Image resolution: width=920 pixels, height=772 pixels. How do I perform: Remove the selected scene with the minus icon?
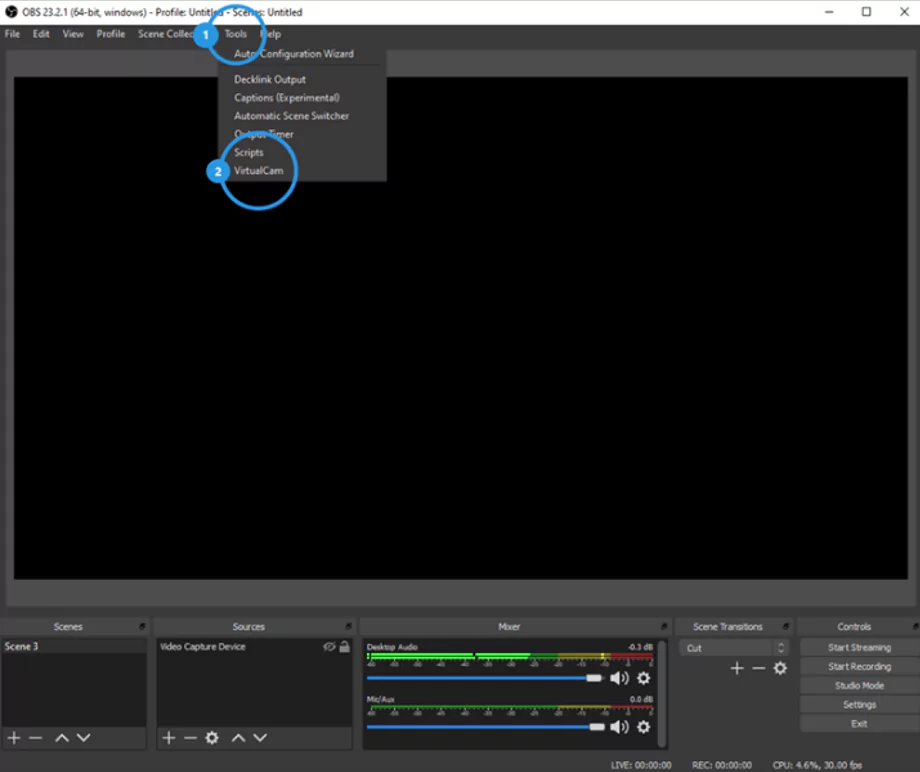pos(36,738)
